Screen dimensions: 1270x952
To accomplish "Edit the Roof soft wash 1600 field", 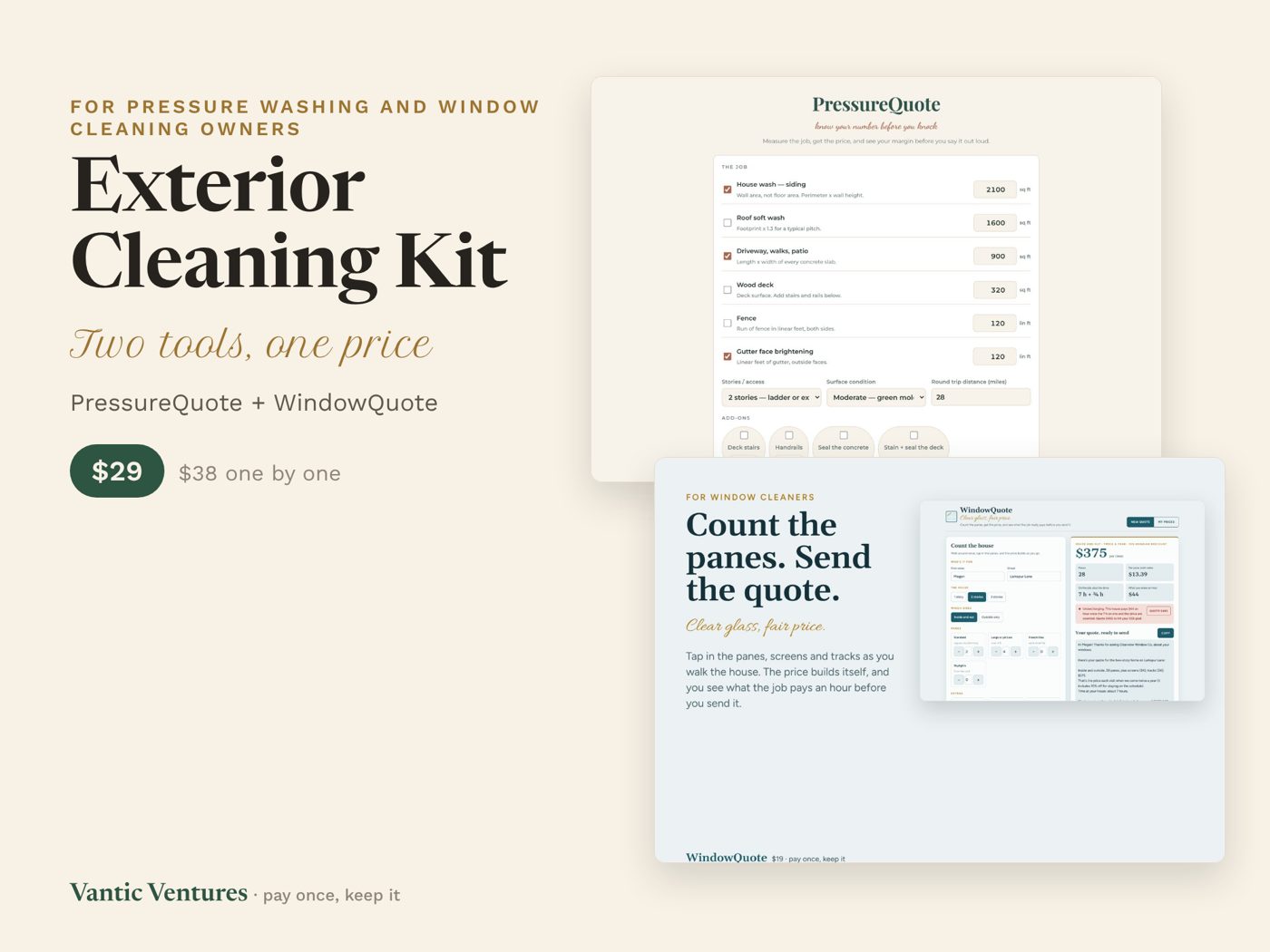I will (x=995, y=223).
